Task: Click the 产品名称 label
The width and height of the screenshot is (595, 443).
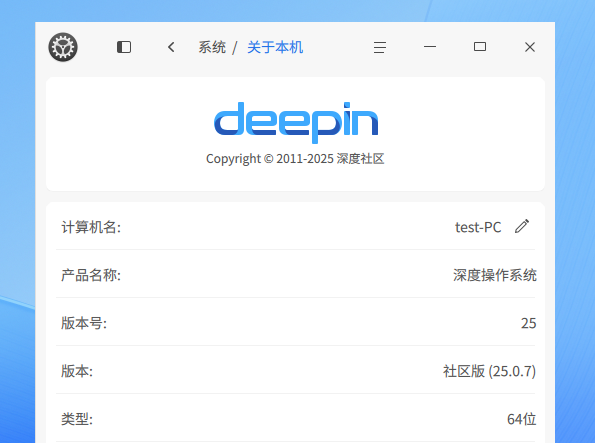Action: [91, 275]
